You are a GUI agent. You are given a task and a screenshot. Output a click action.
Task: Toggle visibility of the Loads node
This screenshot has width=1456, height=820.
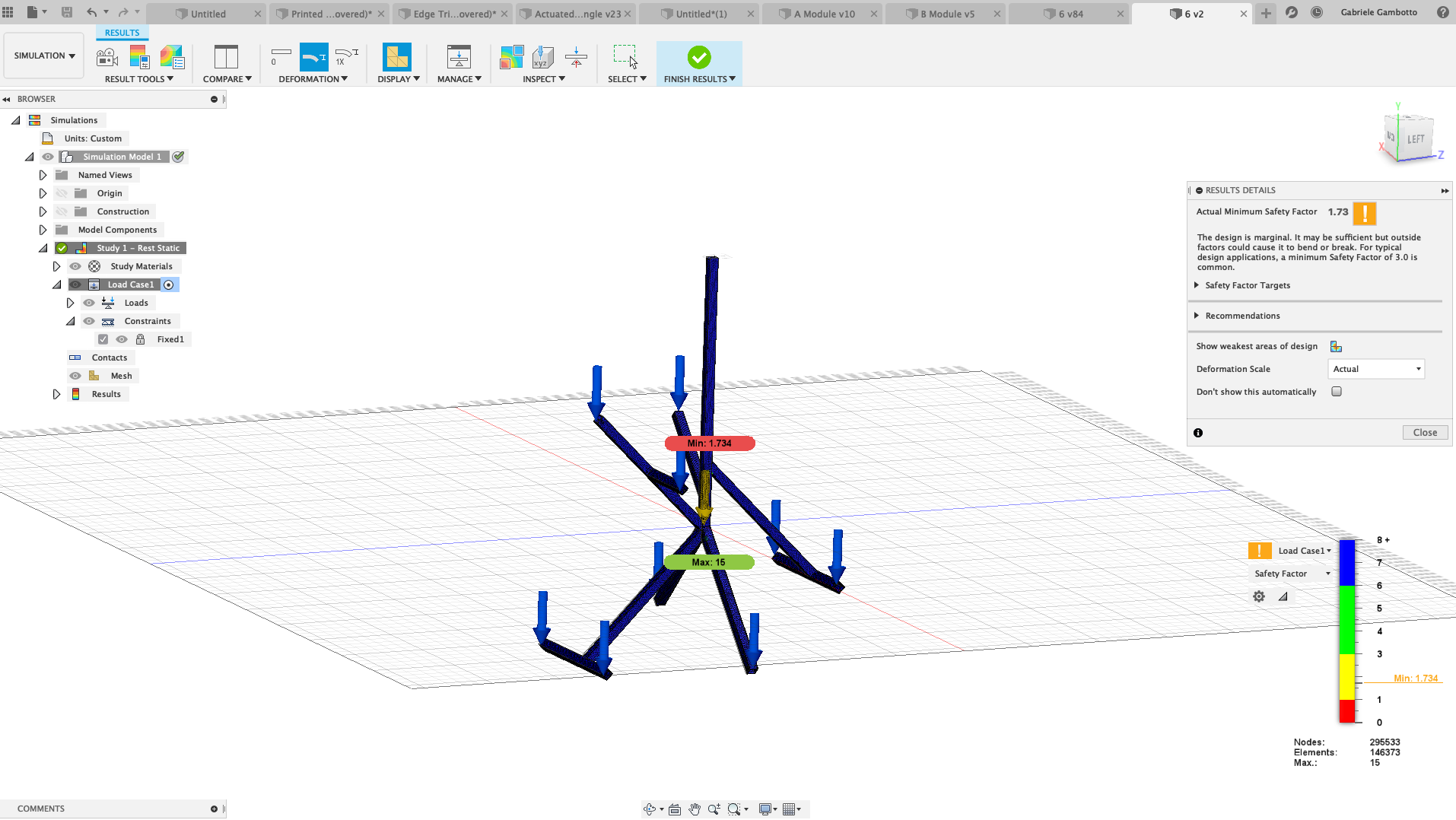click(x=89, y=302)
